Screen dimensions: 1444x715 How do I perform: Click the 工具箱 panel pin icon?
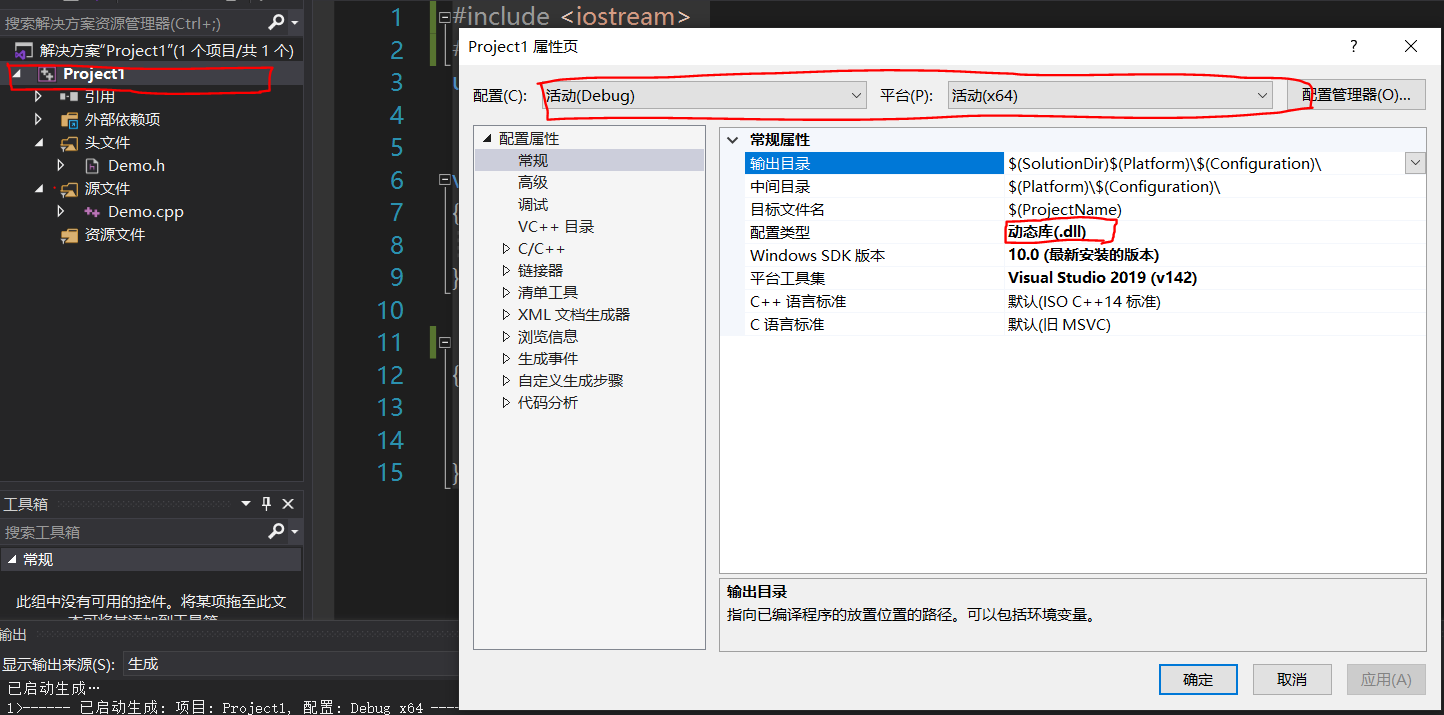coord(266,504)
